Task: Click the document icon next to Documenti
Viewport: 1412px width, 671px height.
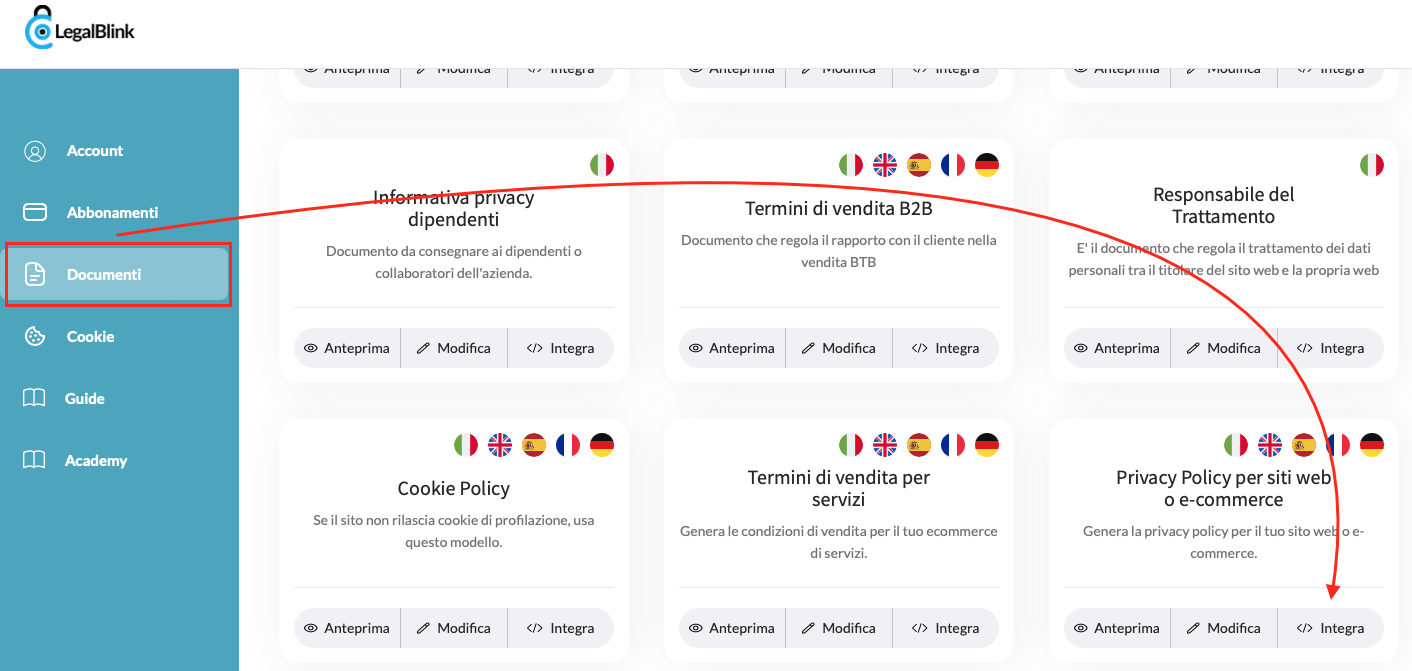Action: pyautogui.click(x=35, y=274)
